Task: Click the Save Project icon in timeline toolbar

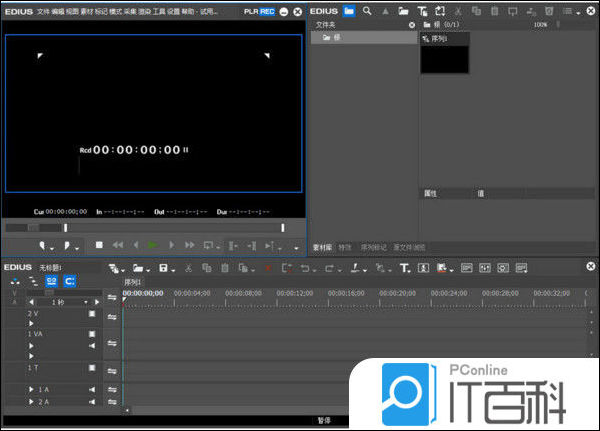Action: tap(163, 268)
